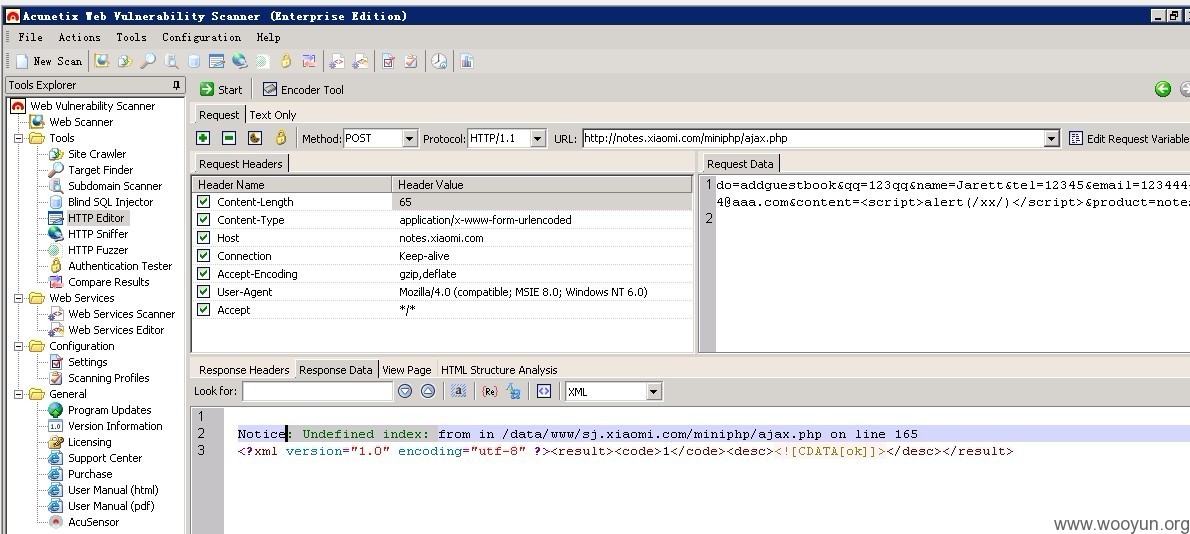Collapse the Configuration tree folder
Image resolution: width=1190 pixels, height=534 pixels.
pyautogui.click(x=19, y=346)
